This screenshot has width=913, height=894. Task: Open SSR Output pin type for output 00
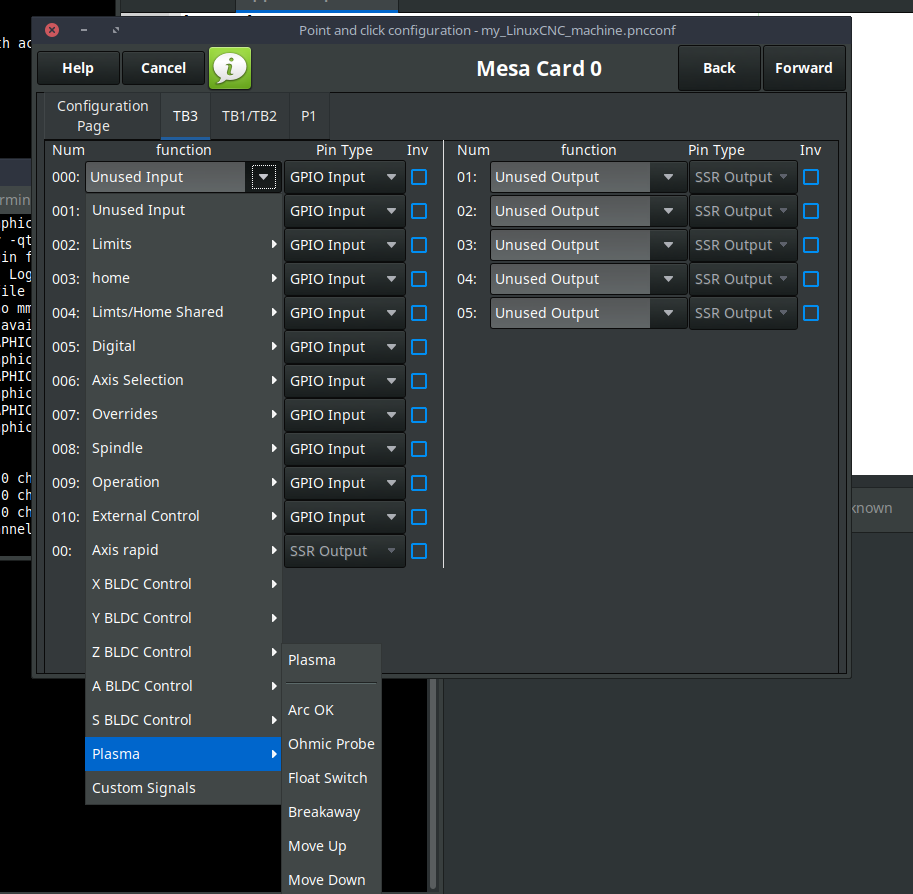(344, 551)
